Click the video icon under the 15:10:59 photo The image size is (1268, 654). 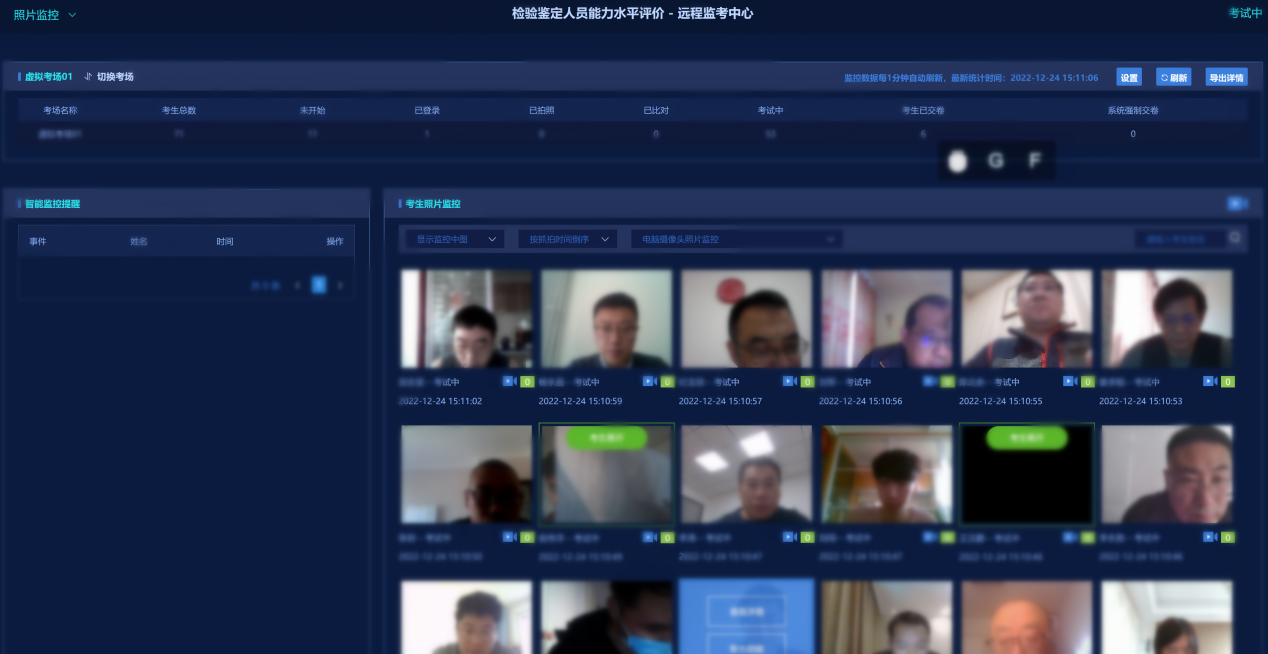click(648, 382)
